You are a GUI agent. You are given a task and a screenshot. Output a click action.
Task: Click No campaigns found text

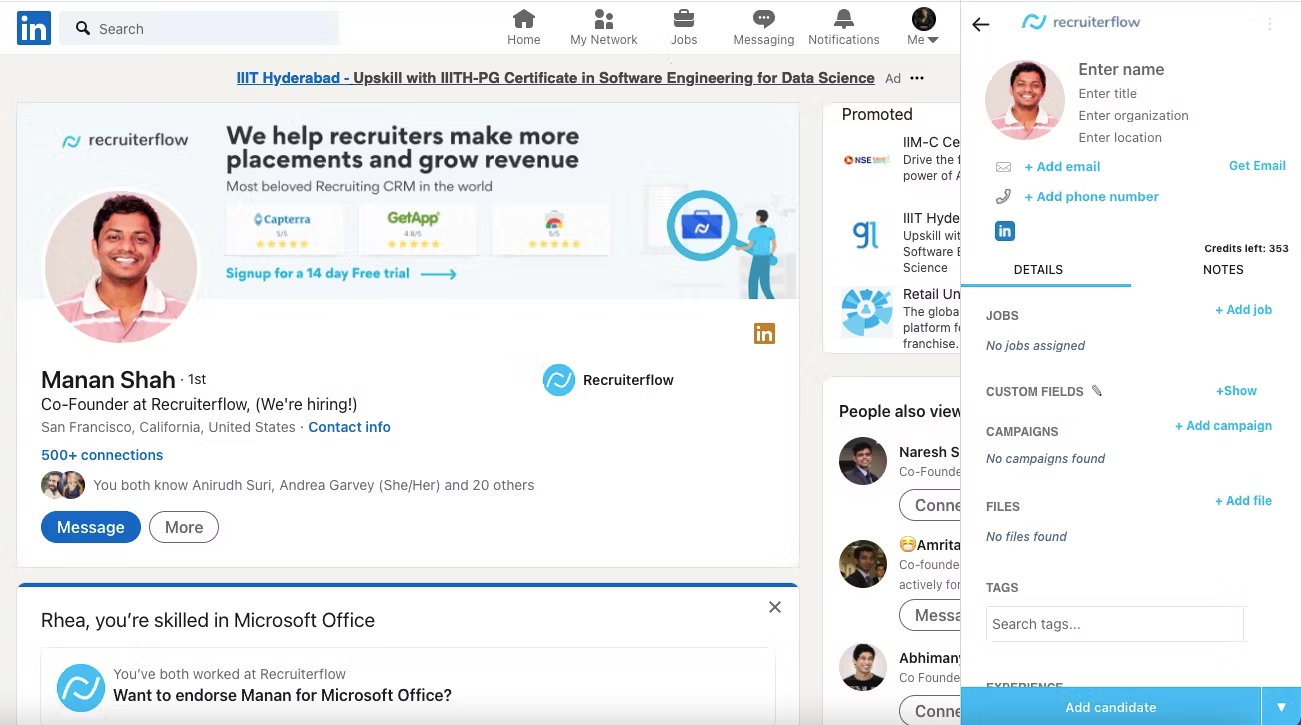(1045, 459)
